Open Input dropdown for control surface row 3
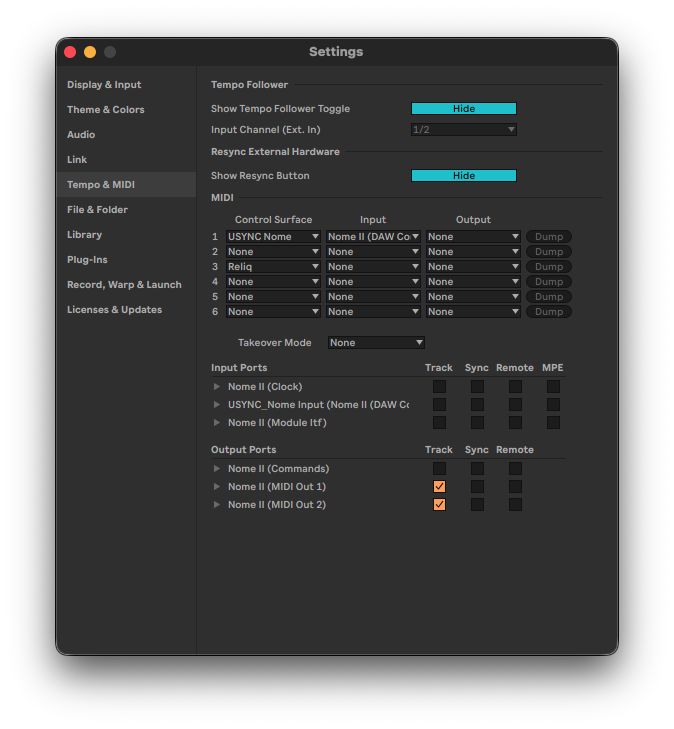674x729 pixels. [x=373, y=267]
